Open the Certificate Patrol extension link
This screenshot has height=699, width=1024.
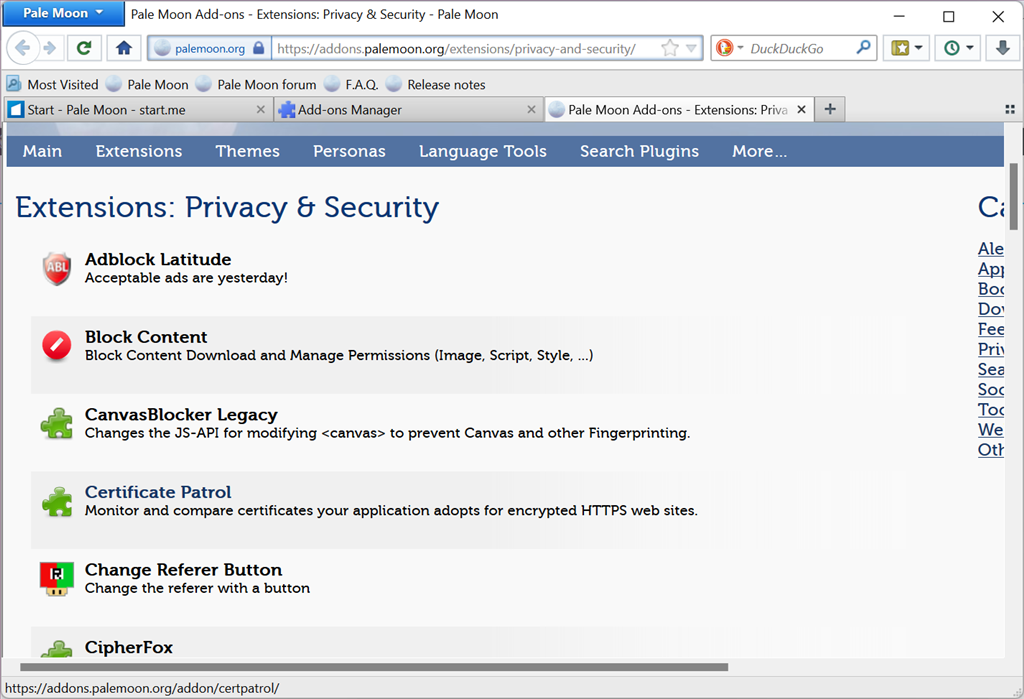click(158, 492)
